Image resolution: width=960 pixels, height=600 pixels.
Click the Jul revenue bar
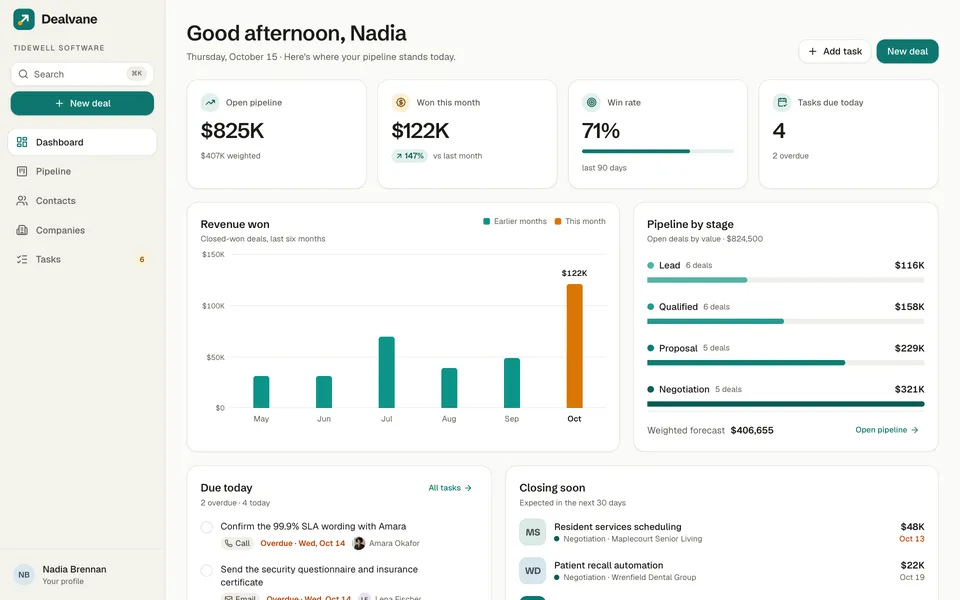pyautogui.click(x=386, y=372)
